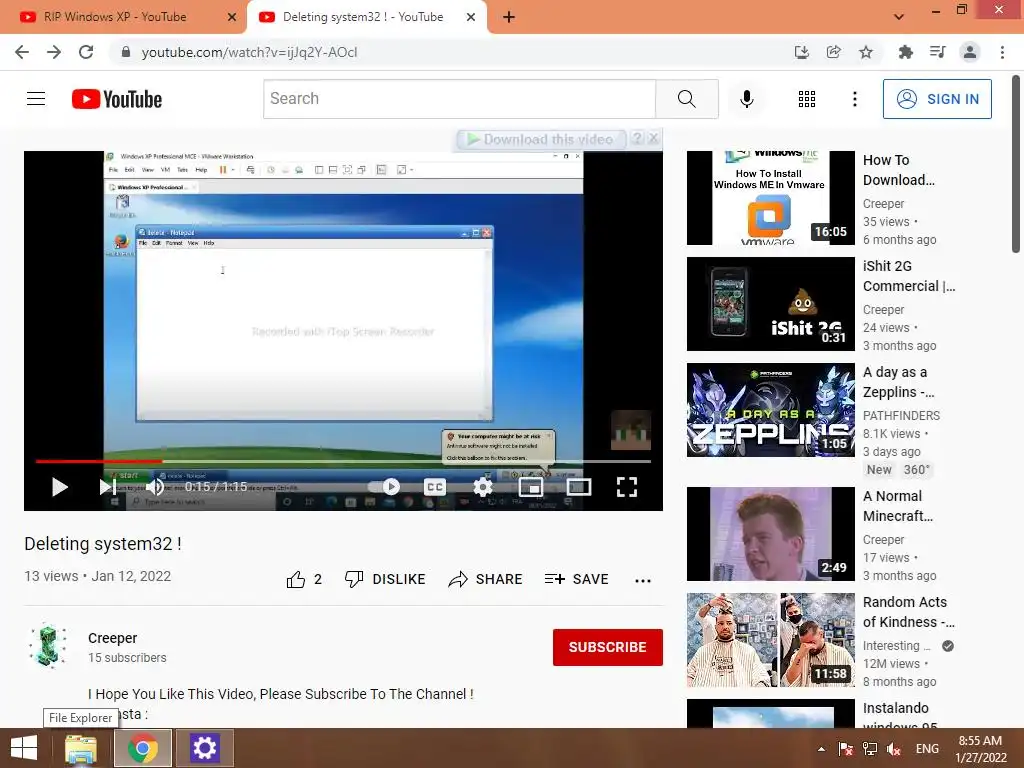Seek in the video progress bar

pos(344,461)
